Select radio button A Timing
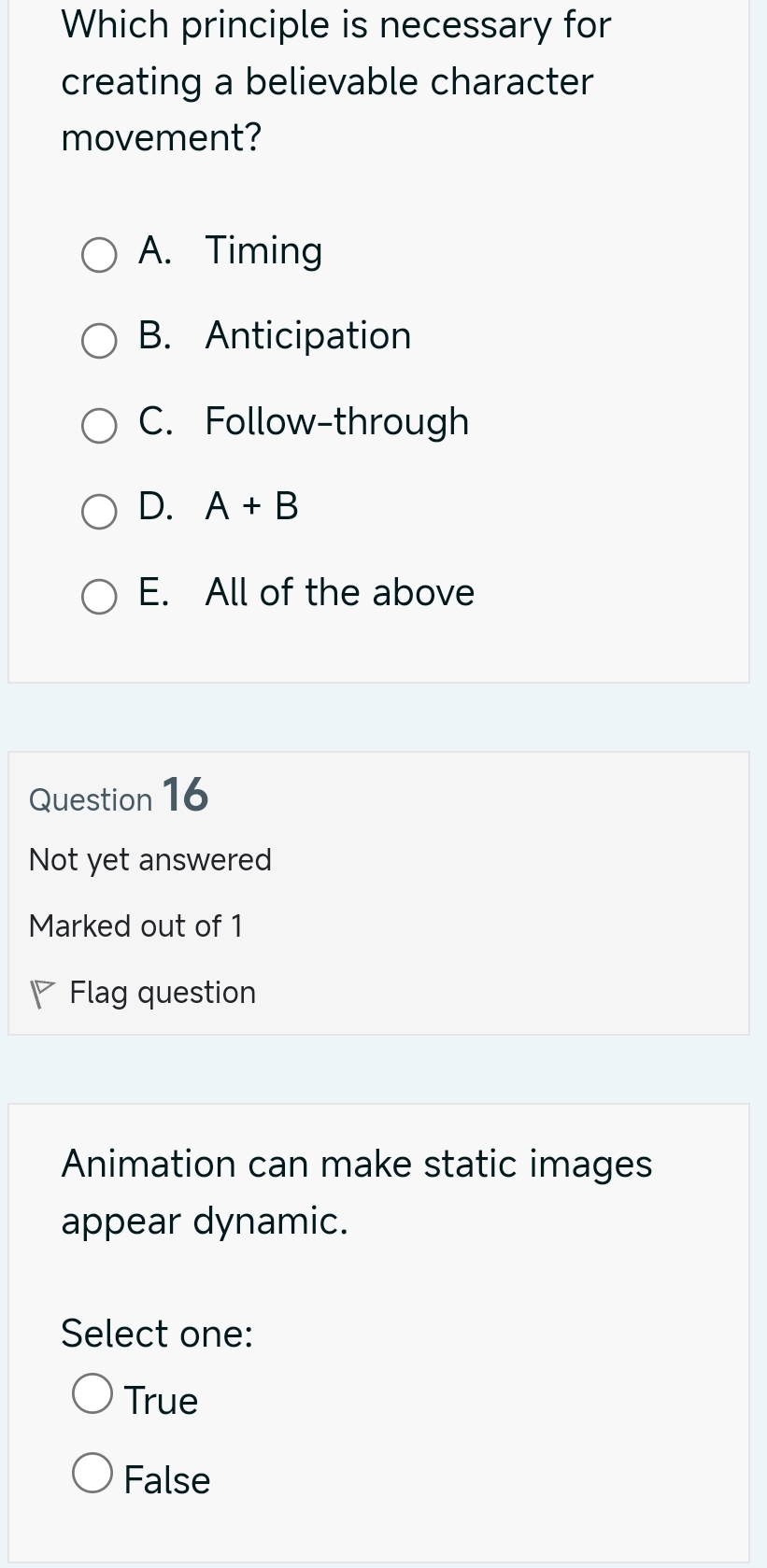 [99, 254]
